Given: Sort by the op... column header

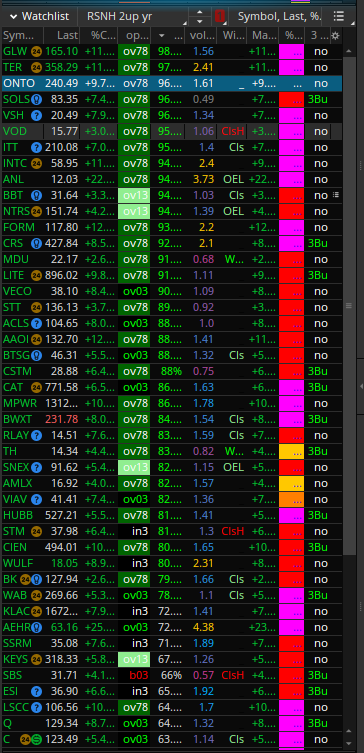Looking at the screenshot, I should point(134,36).
